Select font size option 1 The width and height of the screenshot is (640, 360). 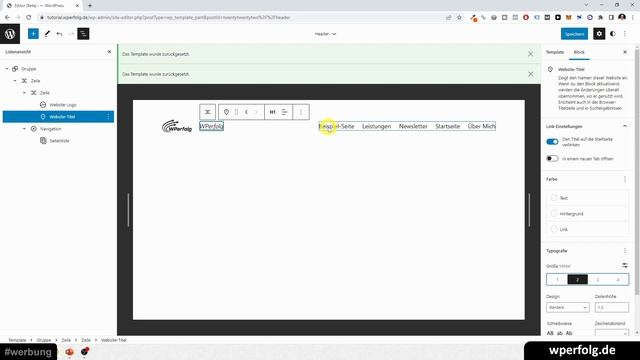click(557, 280)
